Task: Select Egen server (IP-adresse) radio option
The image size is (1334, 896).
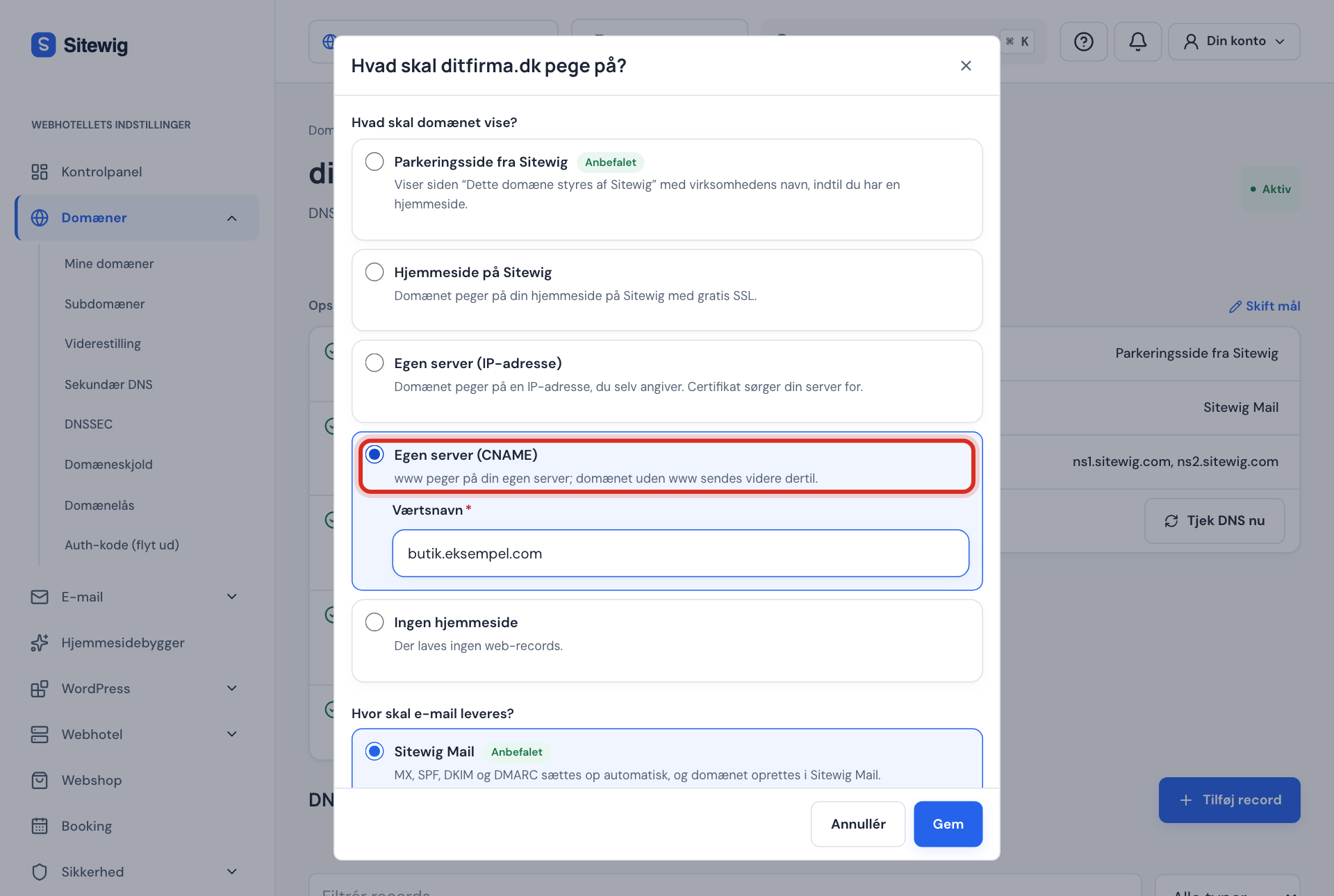Action: pos(374,363)
